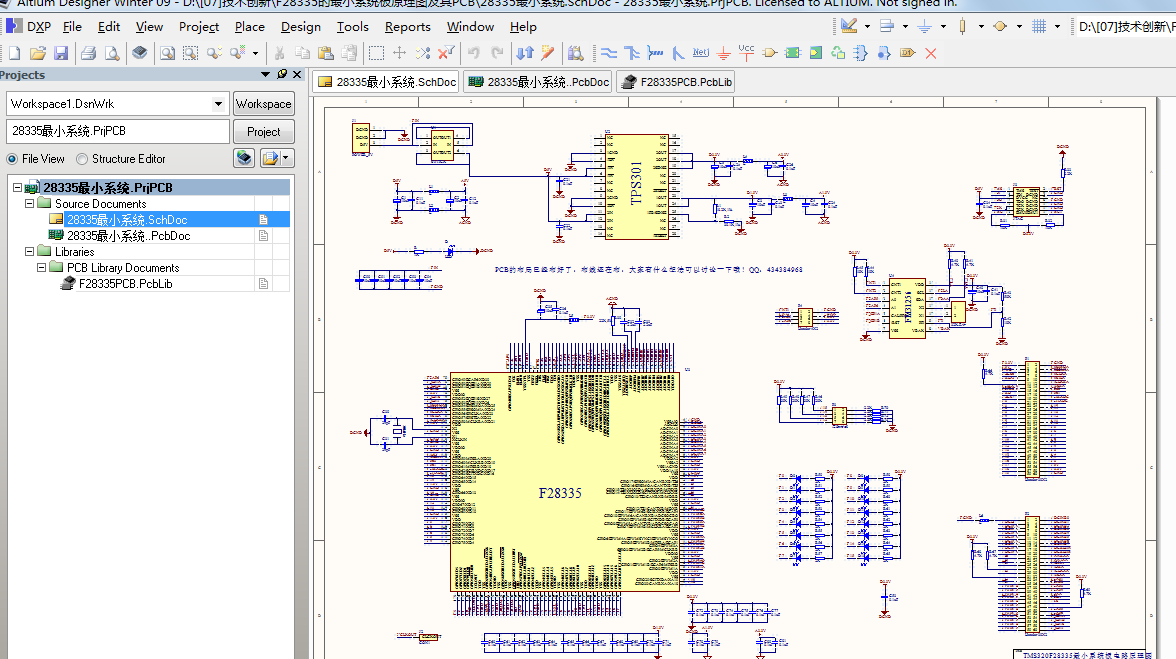Switch to the F28335PCB.PcbLib tab
This screenshot has height=659, width=1176.
tap(676, 82)
